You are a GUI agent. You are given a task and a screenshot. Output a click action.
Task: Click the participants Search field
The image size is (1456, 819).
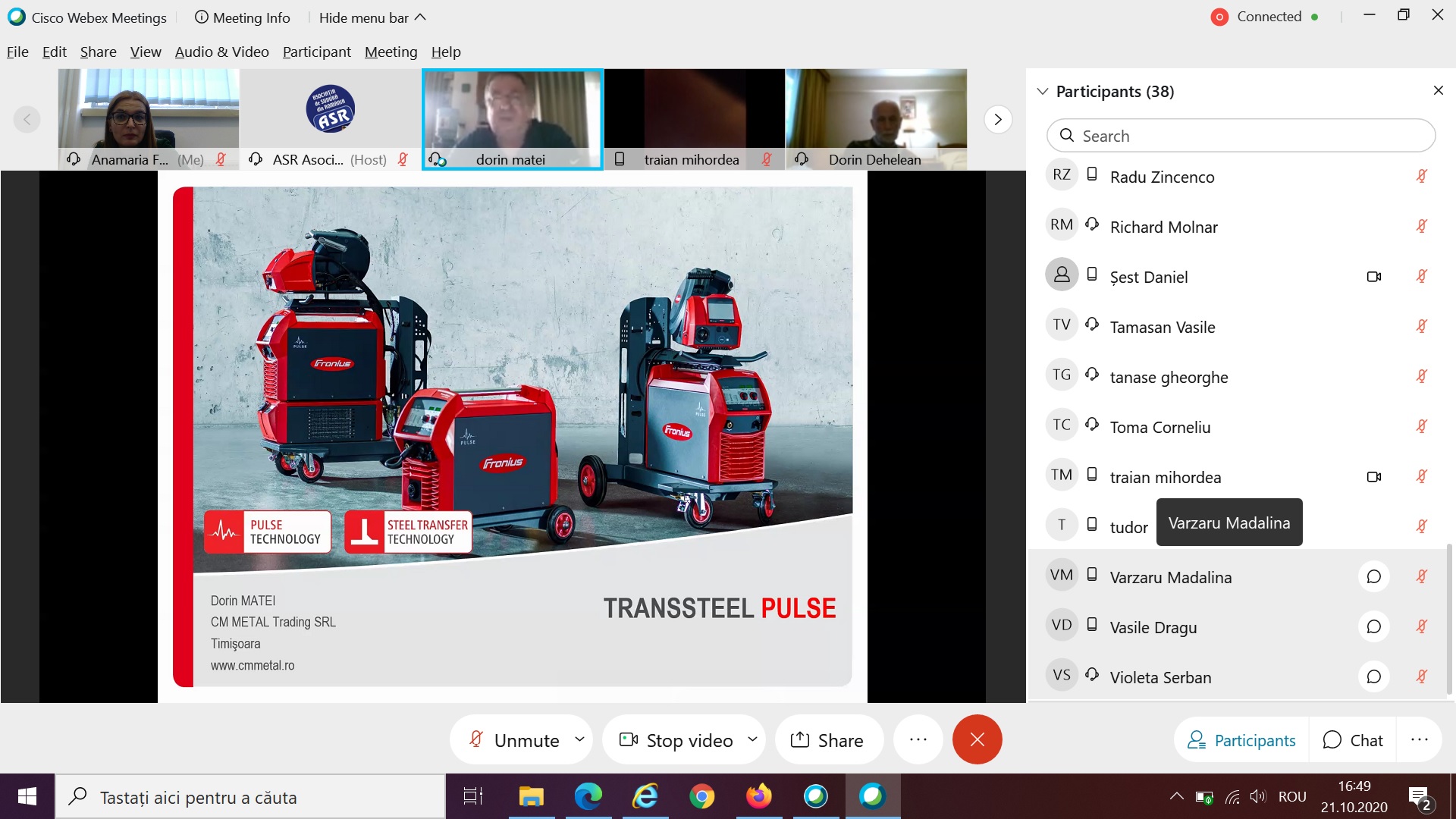tap(1241, 136)
